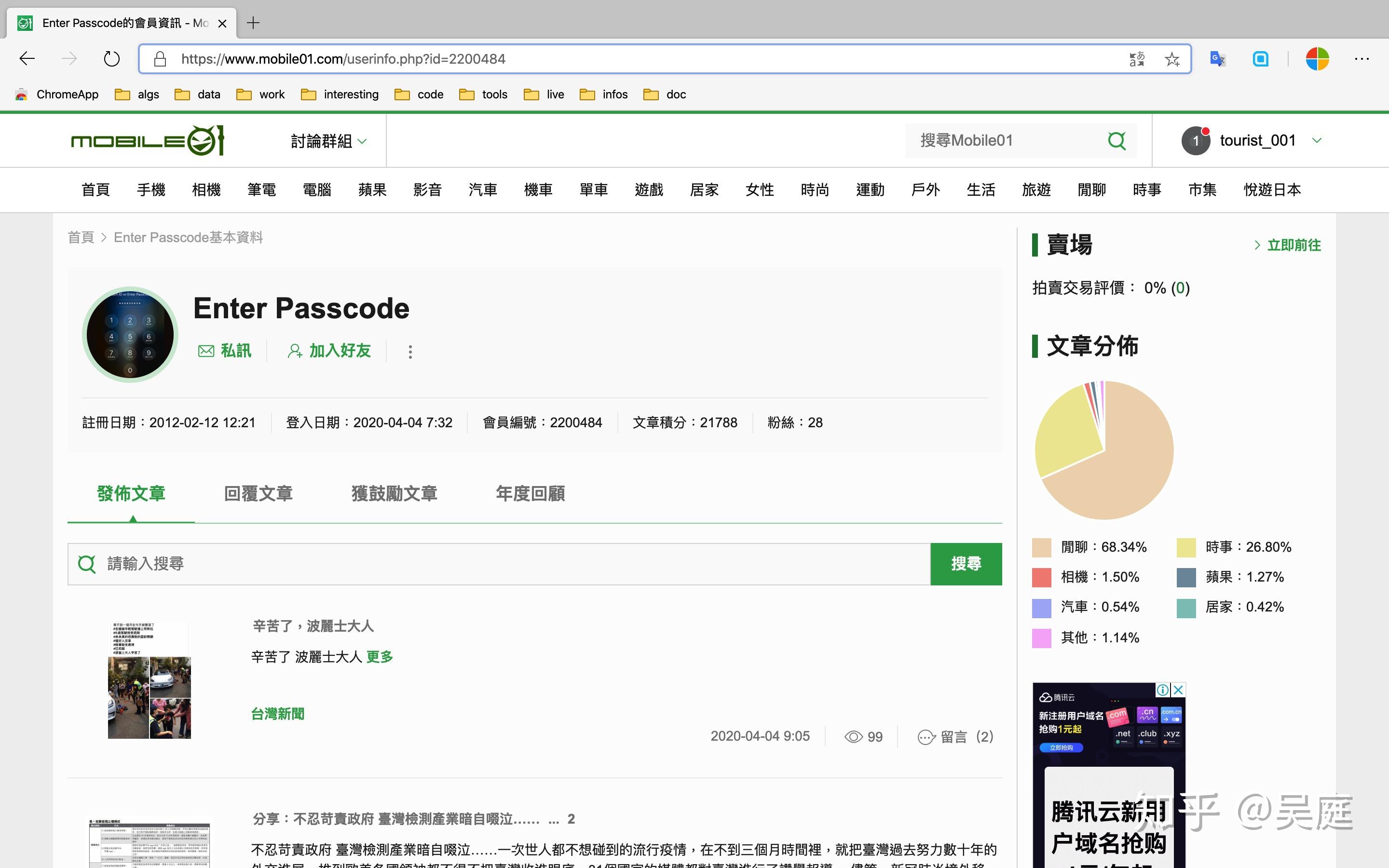Open the tourist_001 account dropdown

point(1318,140)
